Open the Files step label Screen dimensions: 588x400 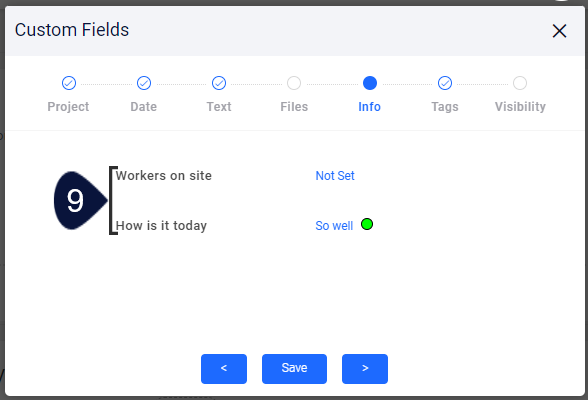click(294, 107)
